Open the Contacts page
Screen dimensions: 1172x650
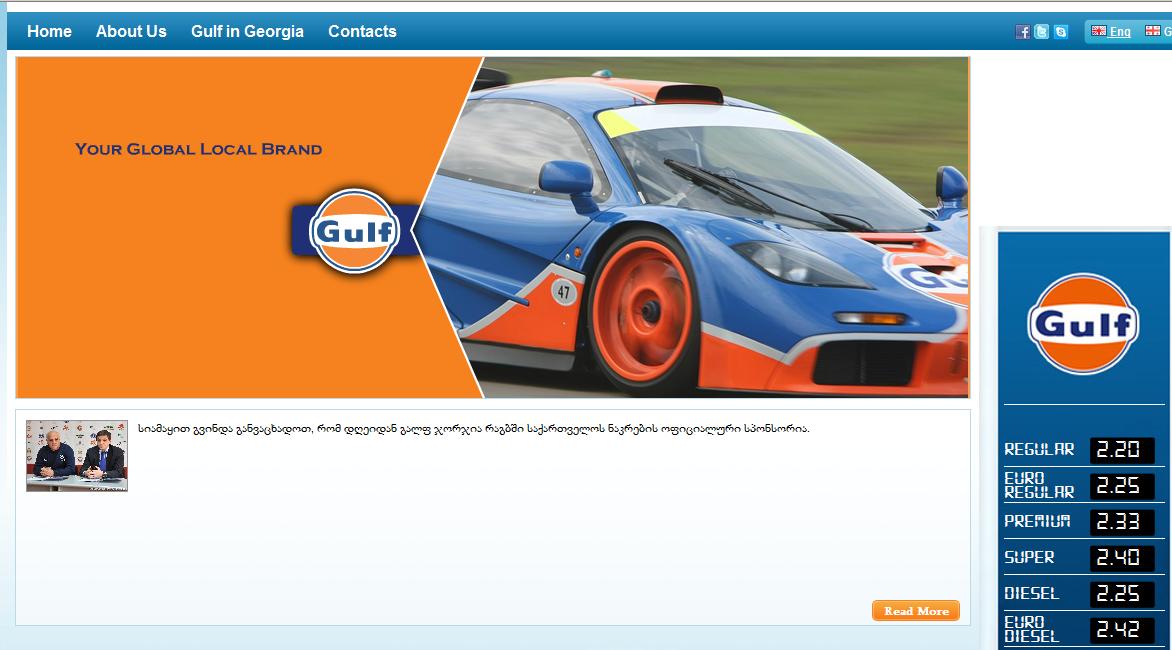point(362,31)
